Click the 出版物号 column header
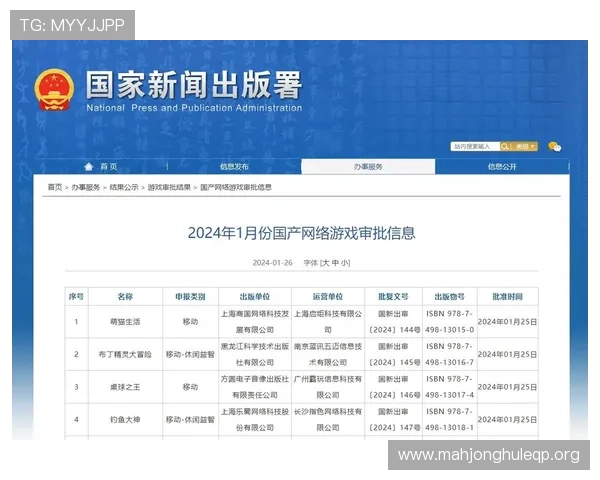Viewport: 600px width, 480px height. 450,297
